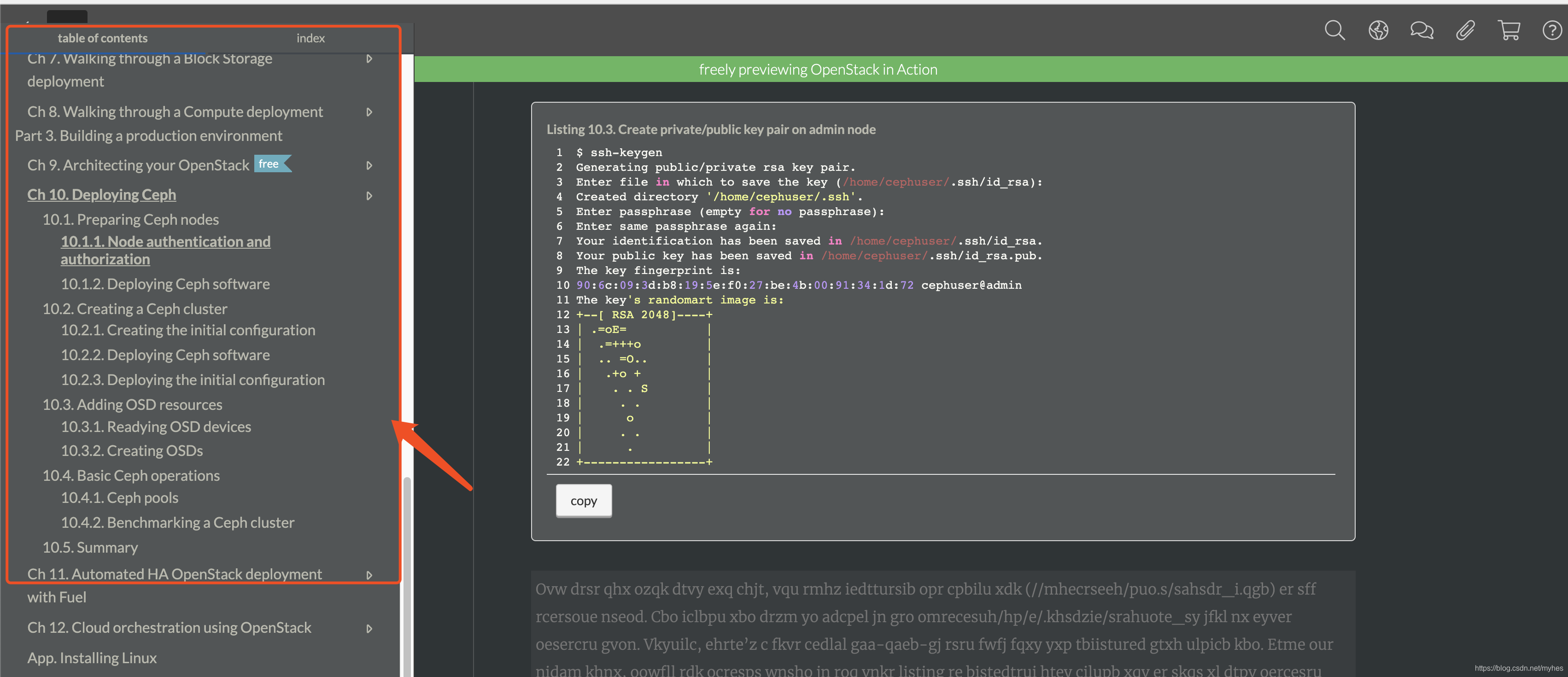Go to 10.5 Summary
Viewport: 1568px width, 677px height.
coord(90,547)
